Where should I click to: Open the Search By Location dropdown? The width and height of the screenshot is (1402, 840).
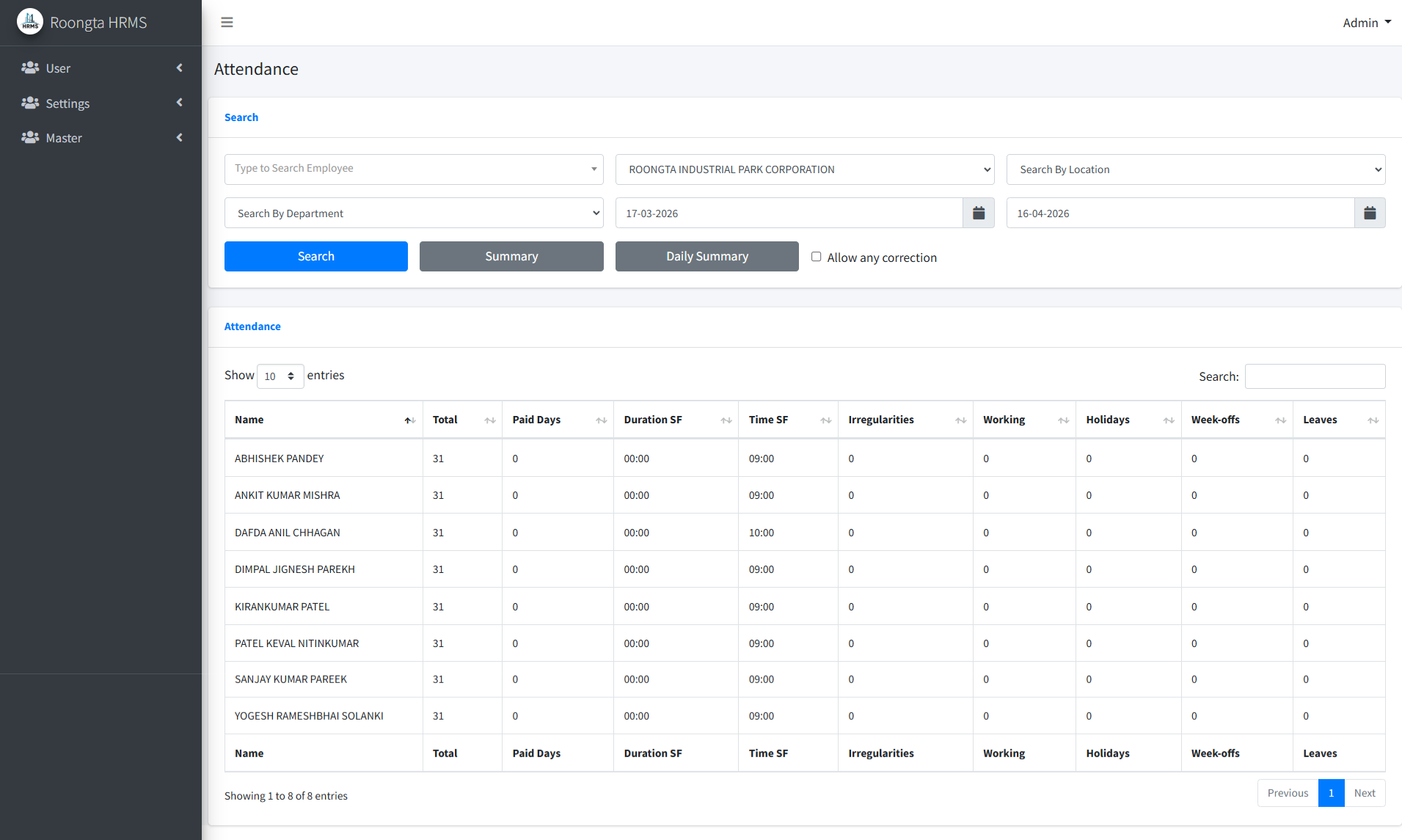(1195, 169)
